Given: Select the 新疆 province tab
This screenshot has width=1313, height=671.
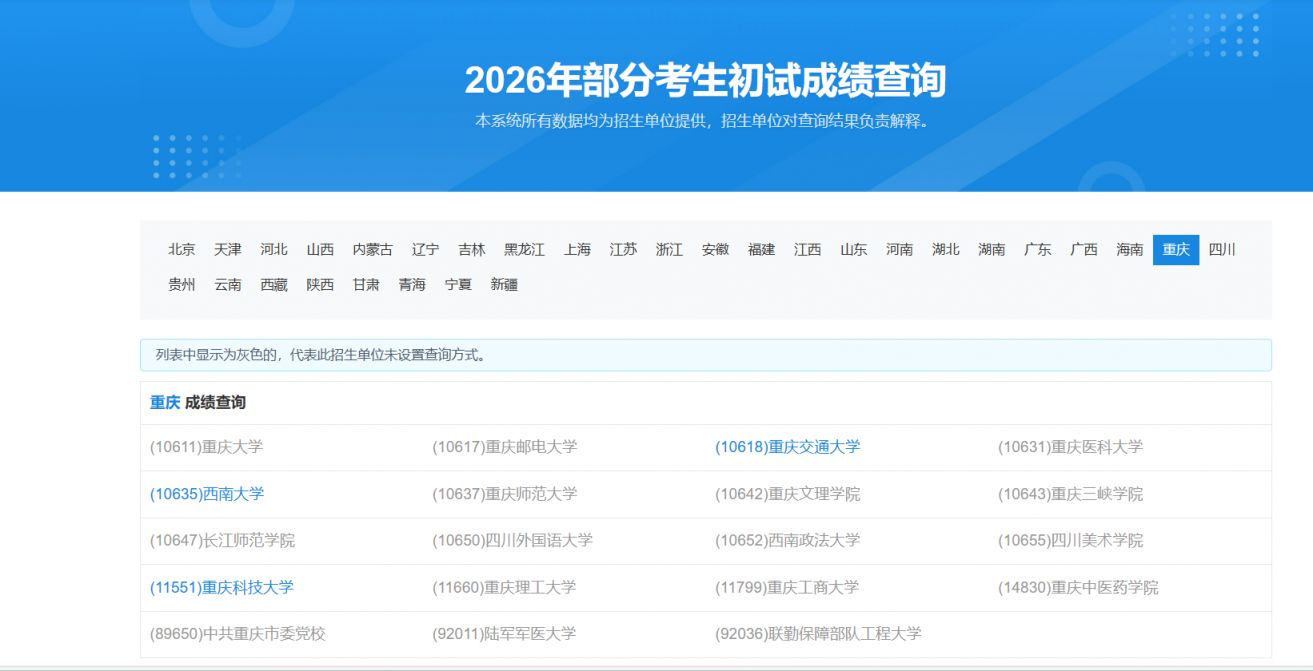Looking at the screenshot, I should pyautogui.click(x=504, y=285).
